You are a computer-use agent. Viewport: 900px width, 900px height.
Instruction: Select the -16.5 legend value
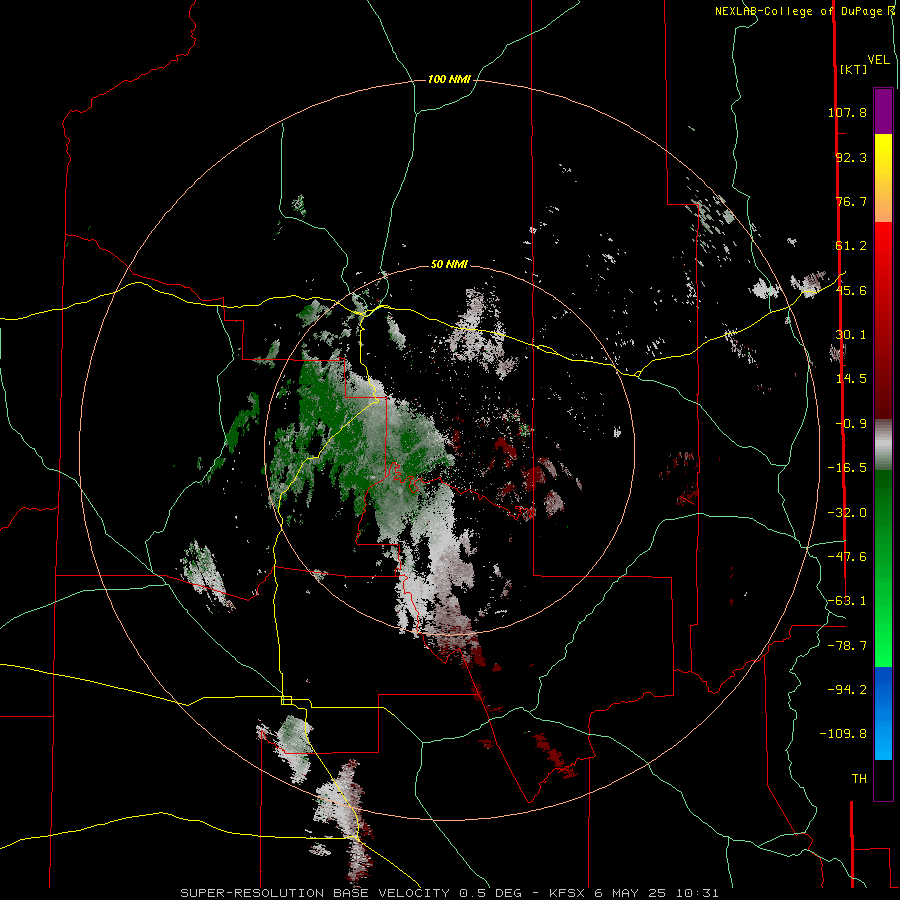pos(847,468)
